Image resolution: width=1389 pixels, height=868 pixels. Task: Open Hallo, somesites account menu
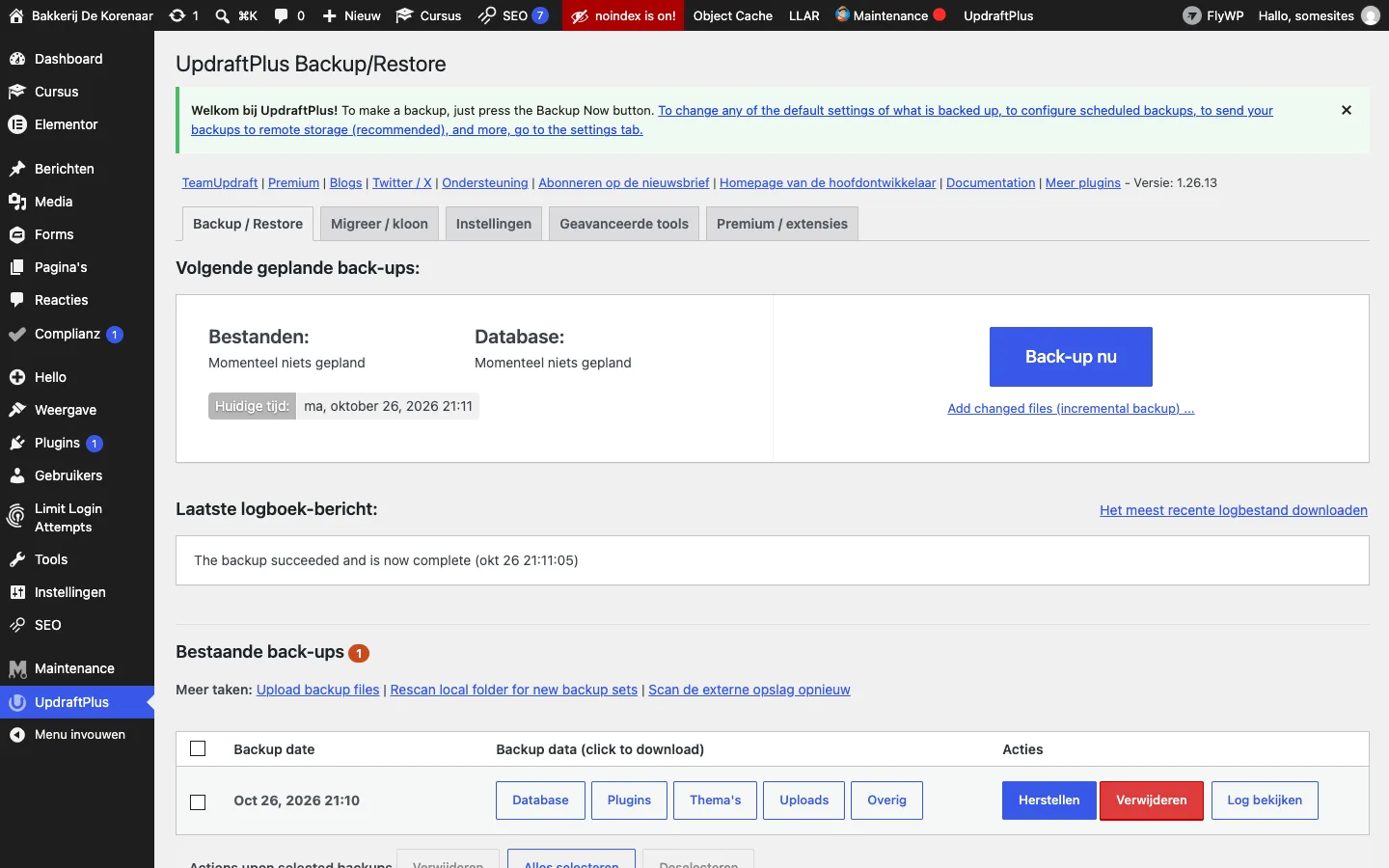click(1319, 15)
